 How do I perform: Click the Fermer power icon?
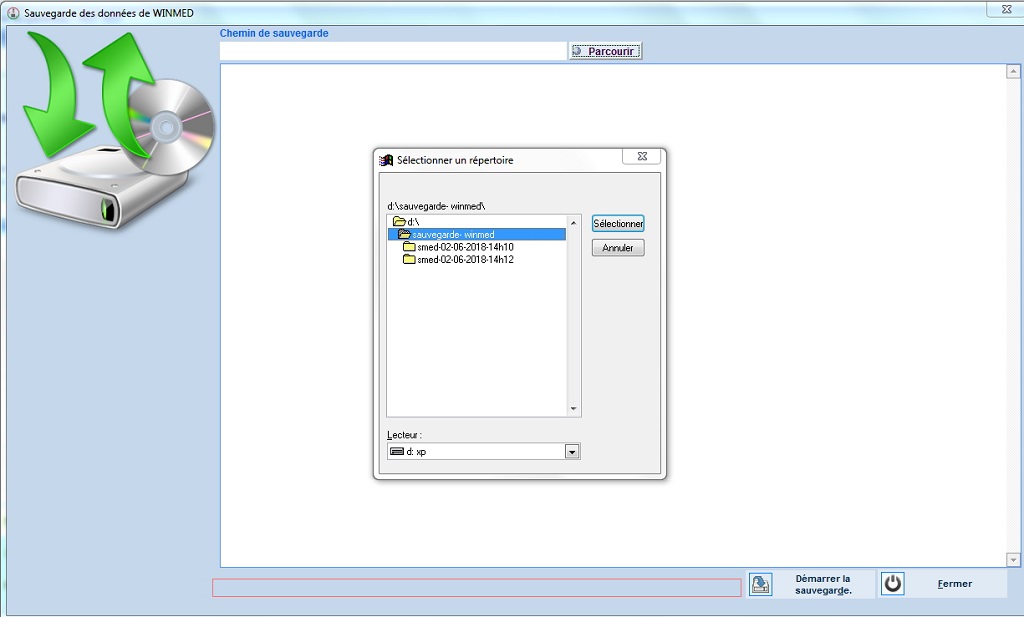pyautogui.click(x=893, y=584)
